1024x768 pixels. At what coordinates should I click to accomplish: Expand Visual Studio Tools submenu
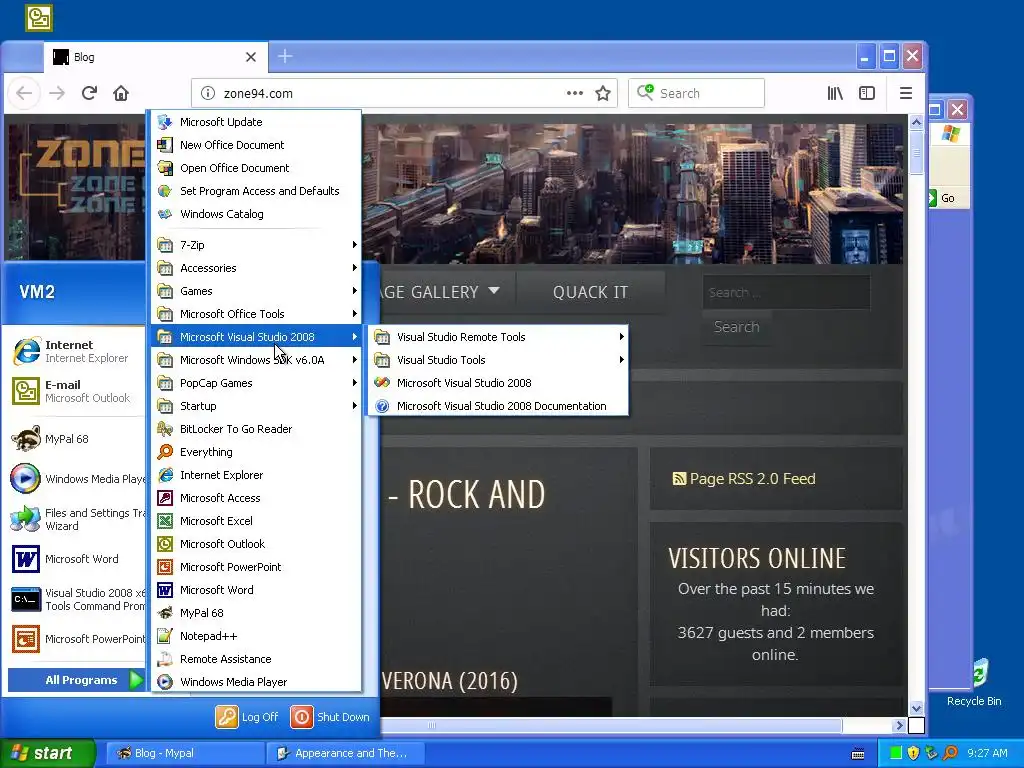point(498,360)
